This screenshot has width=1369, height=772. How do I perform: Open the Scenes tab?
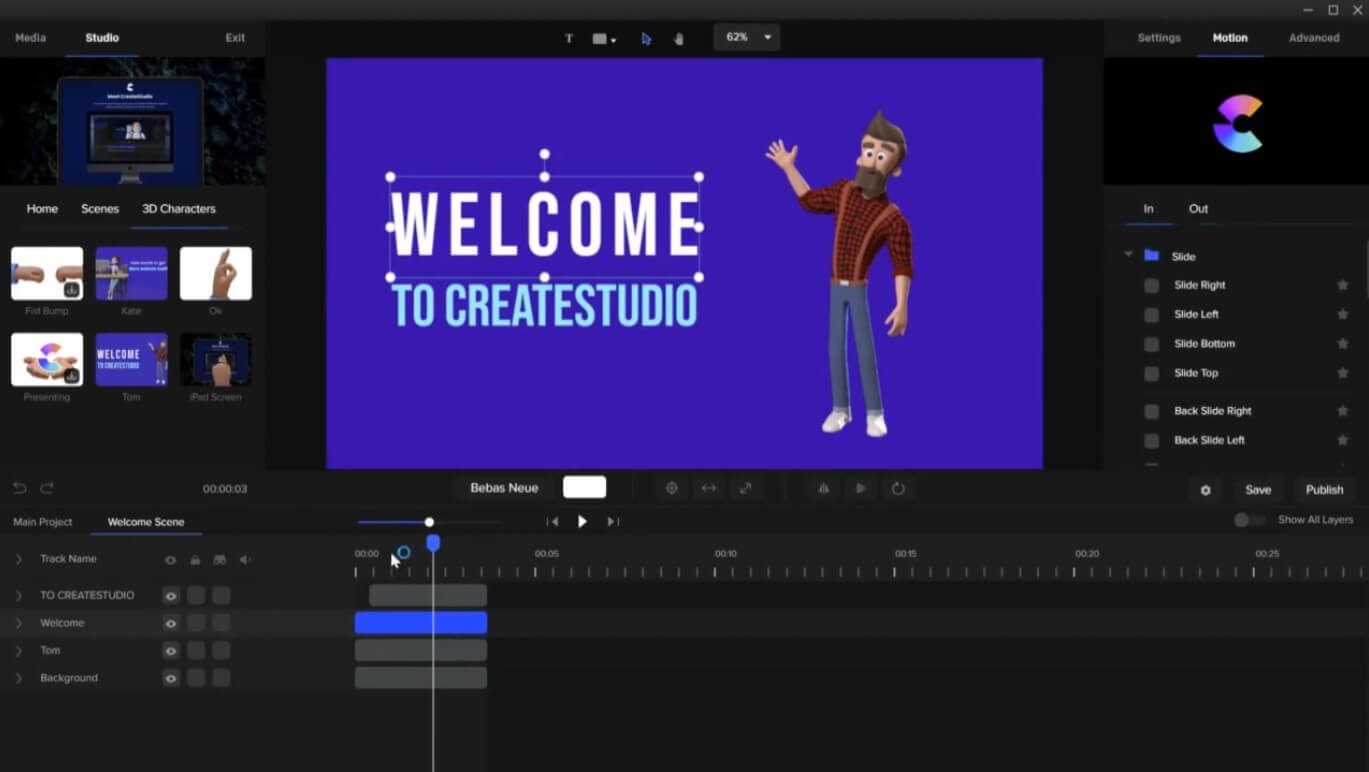click(x=100, y=209)
